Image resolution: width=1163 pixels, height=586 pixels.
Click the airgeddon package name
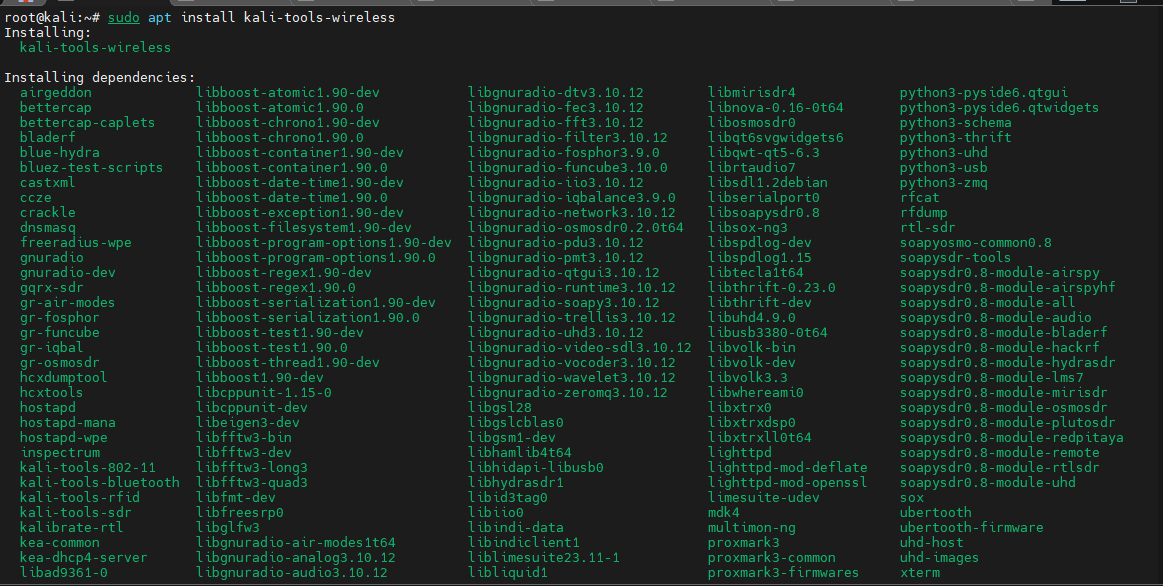pos(56,93)
